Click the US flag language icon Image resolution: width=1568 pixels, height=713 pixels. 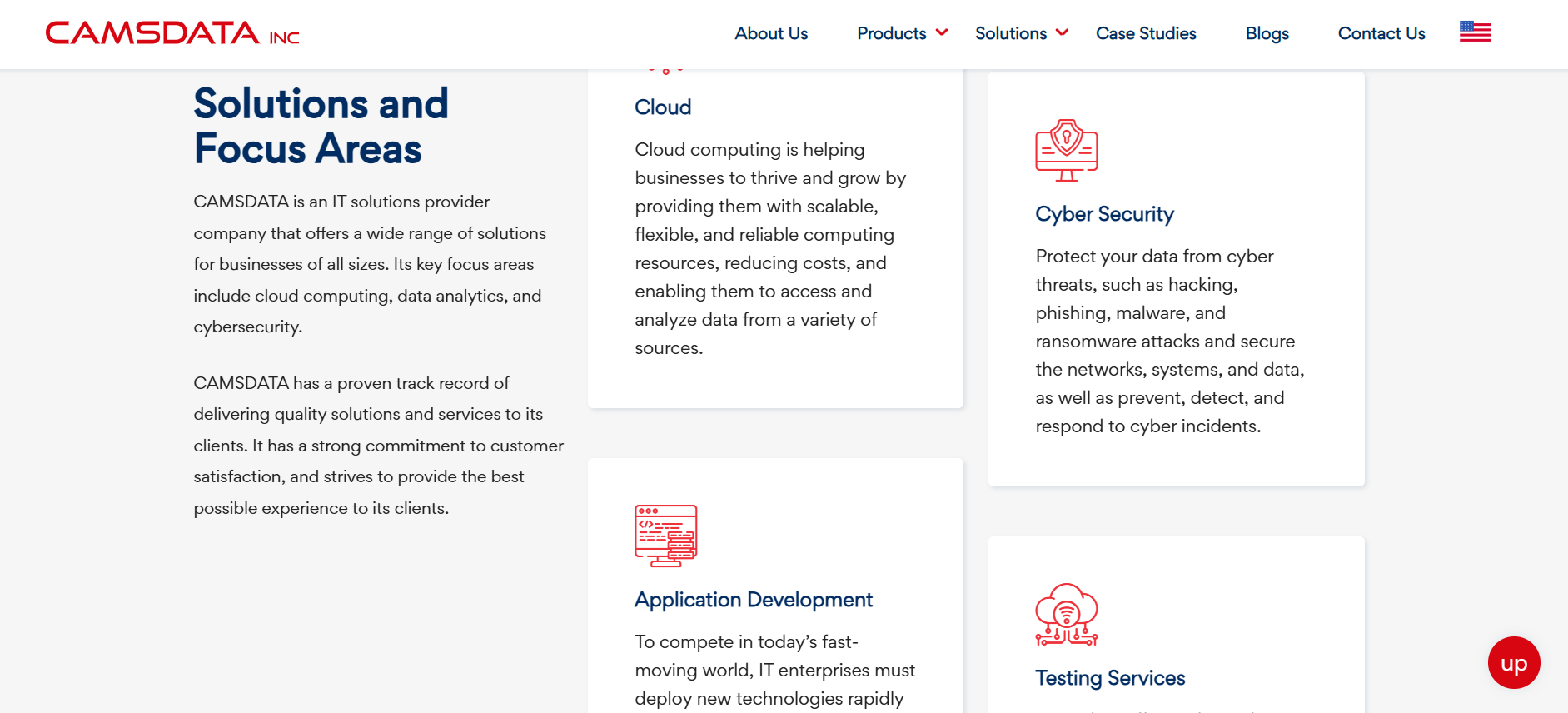click(x=1475, y=32)
